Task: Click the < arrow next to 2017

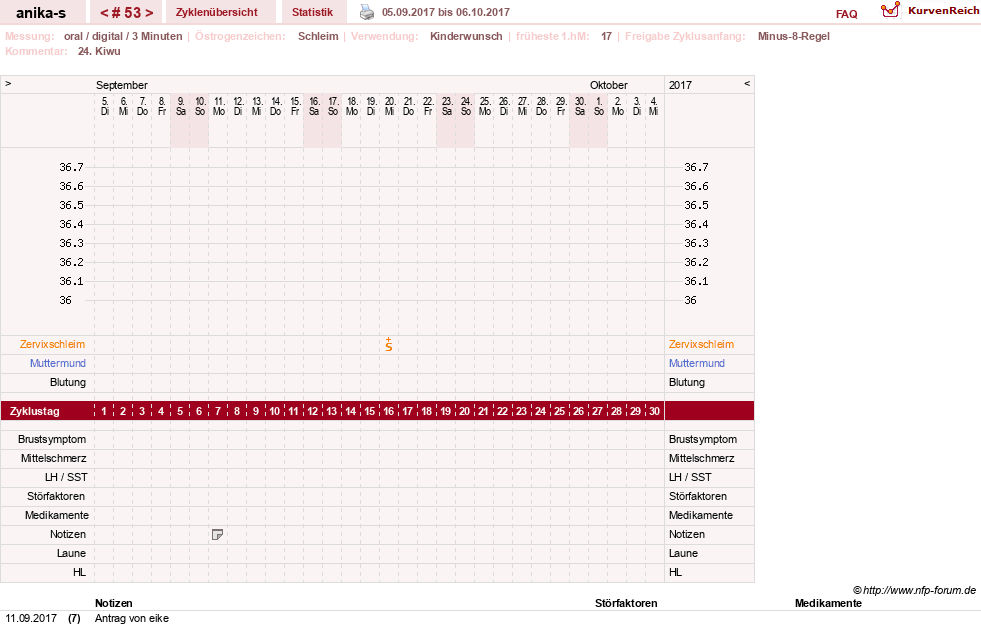Action: (746, 83)
